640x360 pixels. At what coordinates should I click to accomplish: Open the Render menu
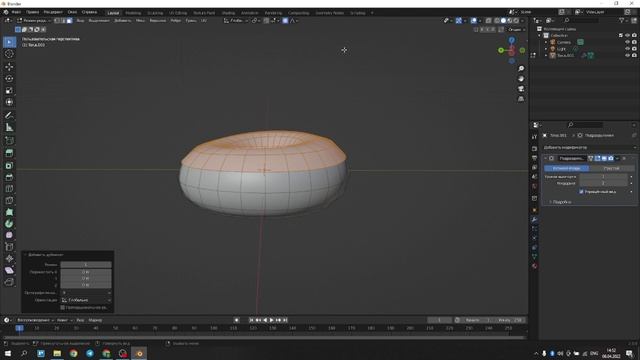(x=53, y=12)
